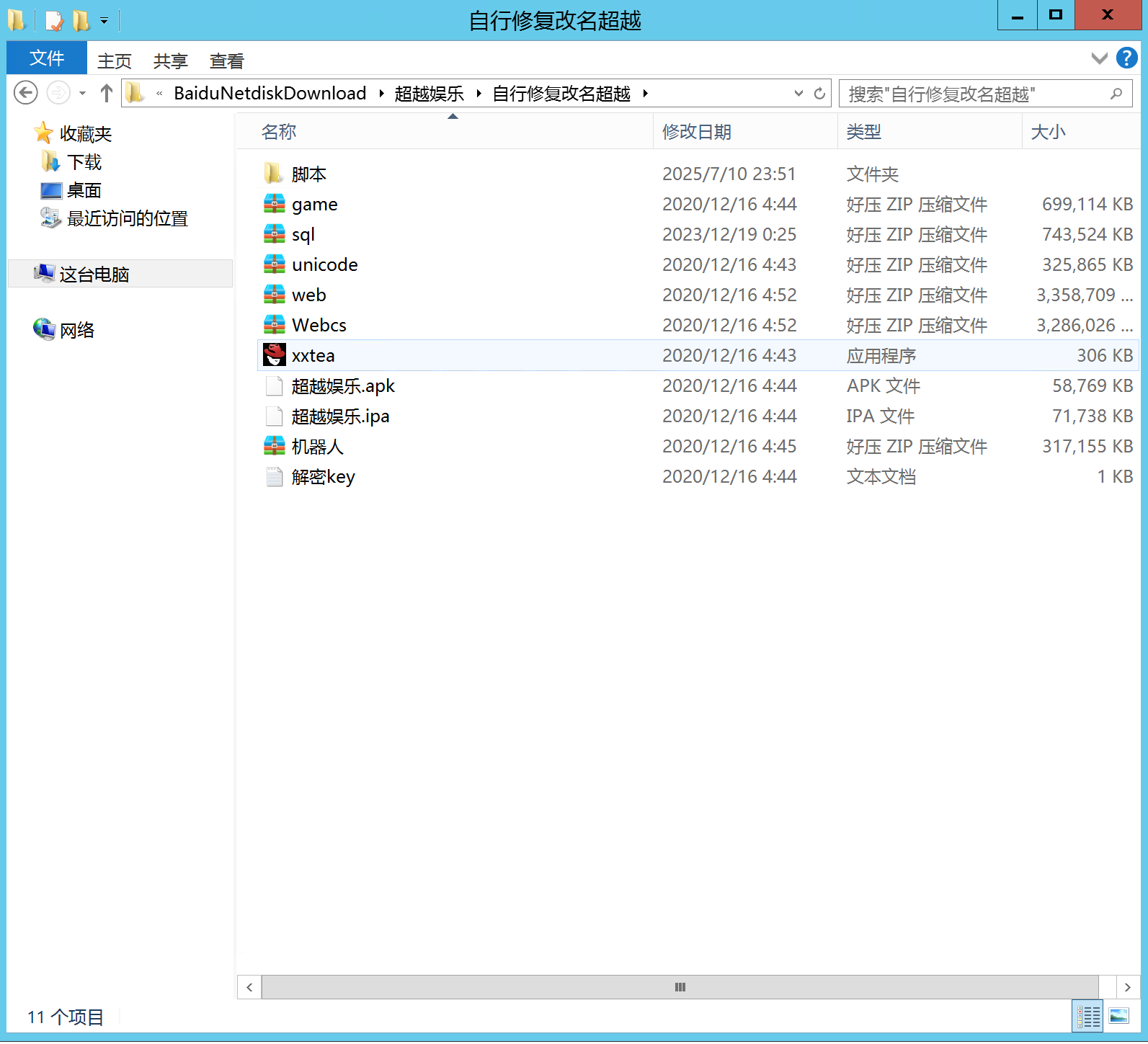The width and height of the screenshot is (1148, 1044).
Task: Sort files by the 修改日期 column header
Action: (x=696, y=132)
